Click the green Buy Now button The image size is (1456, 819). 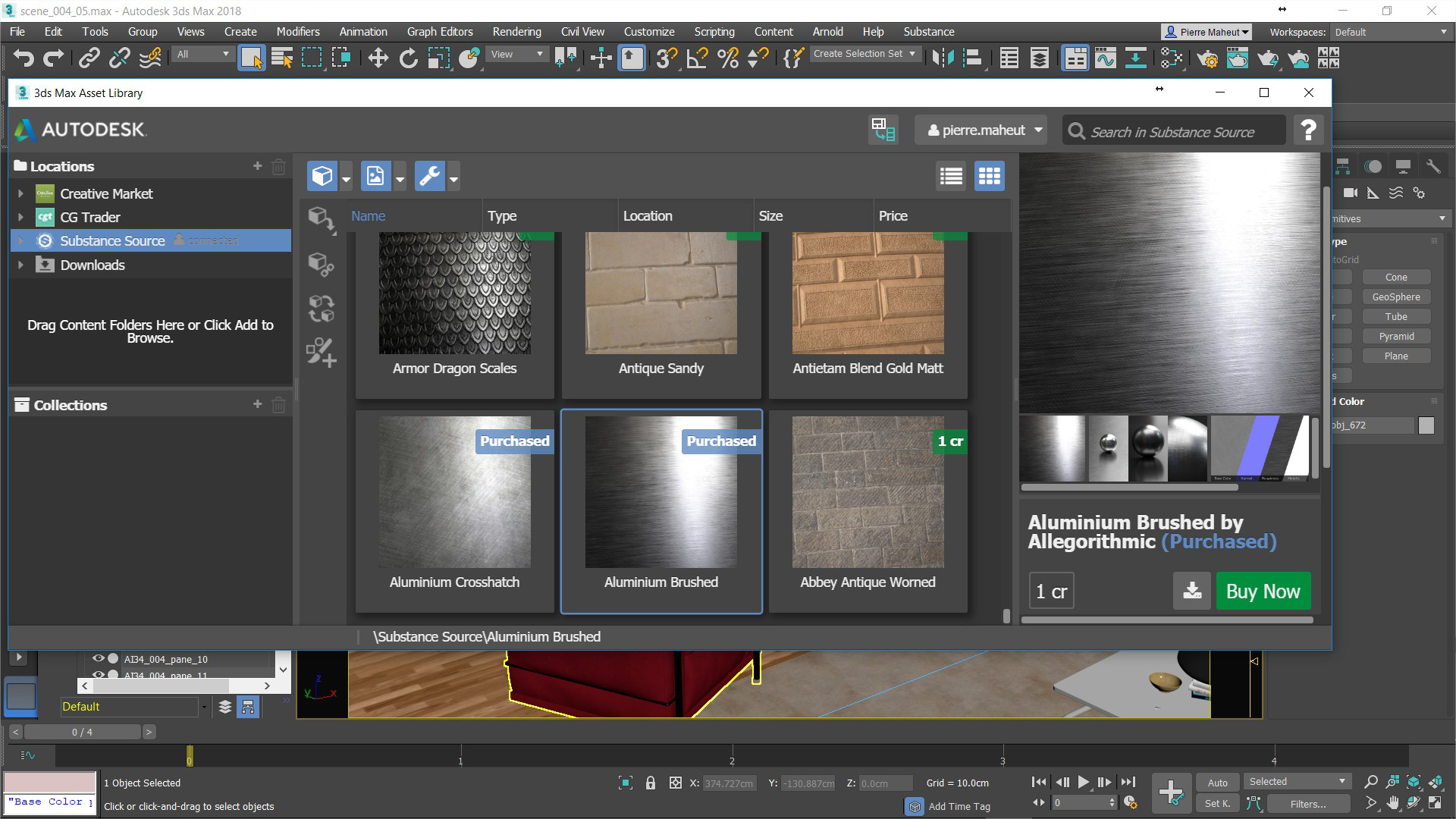[1263, 591]
